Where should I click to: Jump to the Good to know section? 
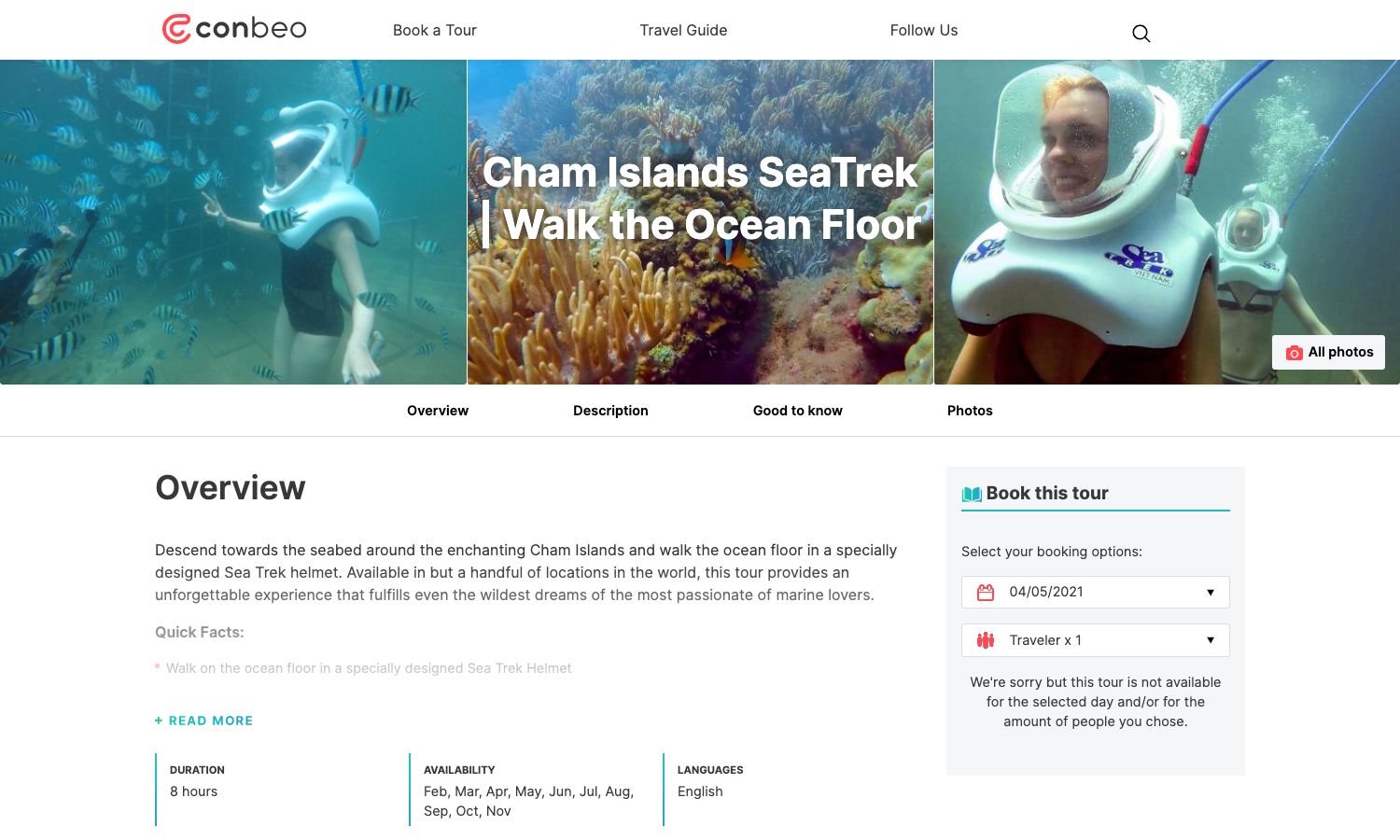798,411
